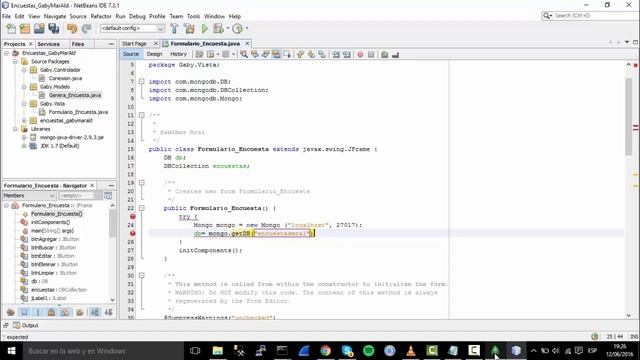
Task: Collapse the Source Packages node
Action: click(15, 62)
